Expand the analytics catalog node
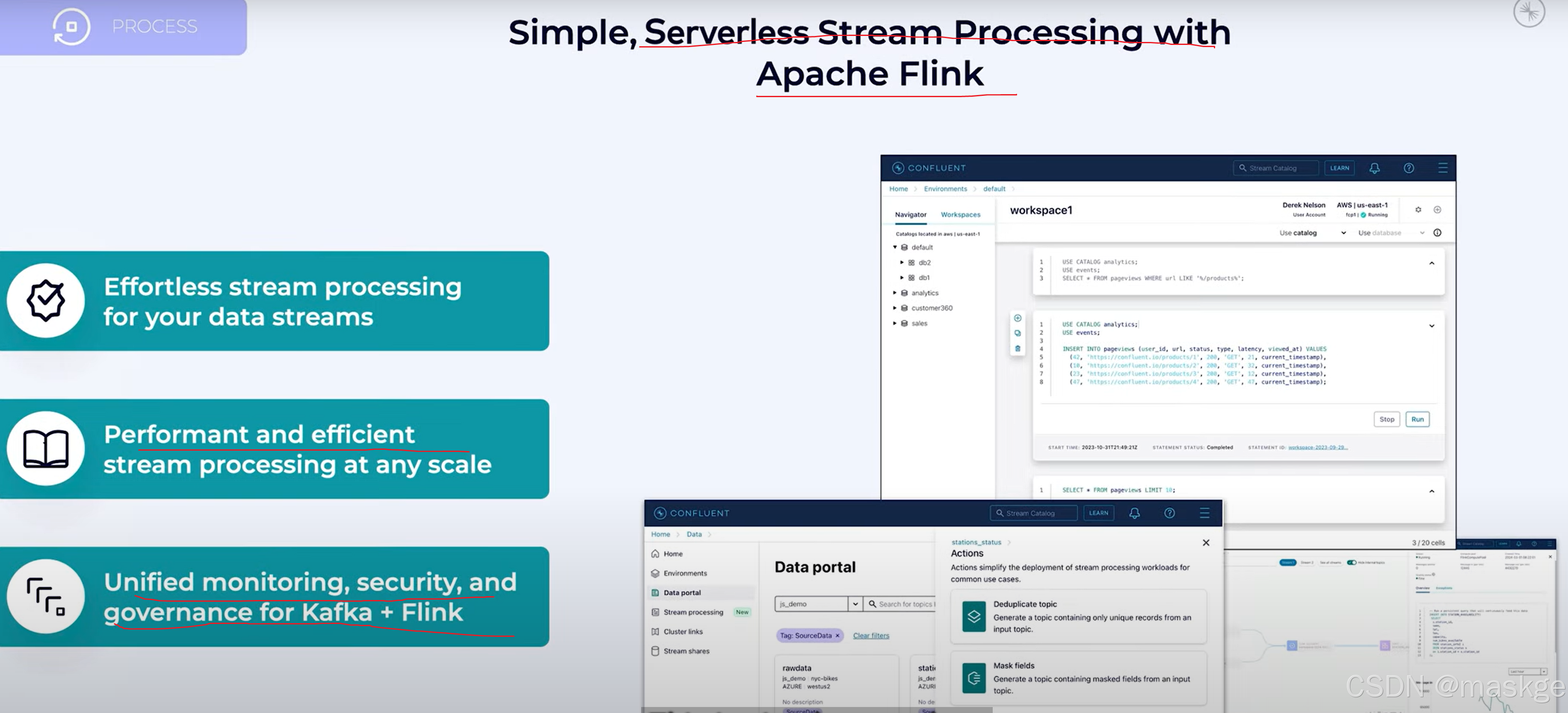 895,293
